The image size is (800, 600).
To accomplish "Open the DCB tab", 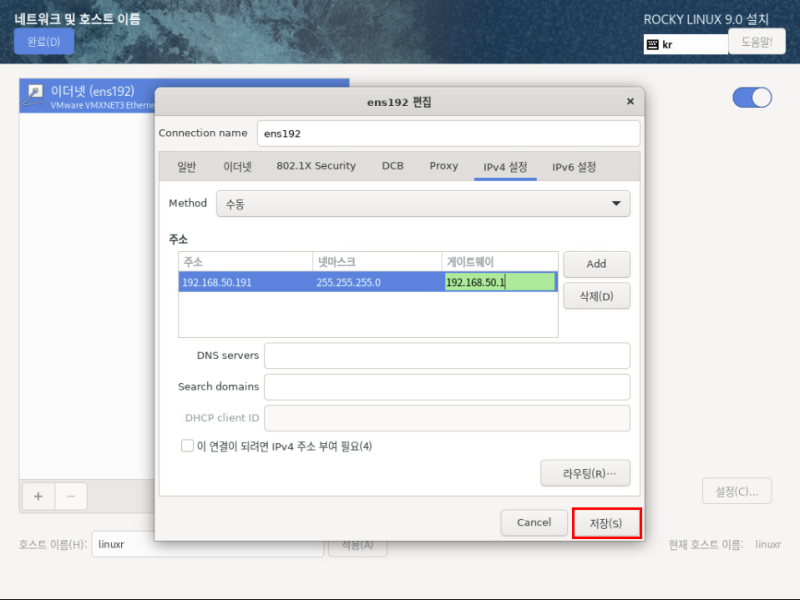I will (392, 166).
